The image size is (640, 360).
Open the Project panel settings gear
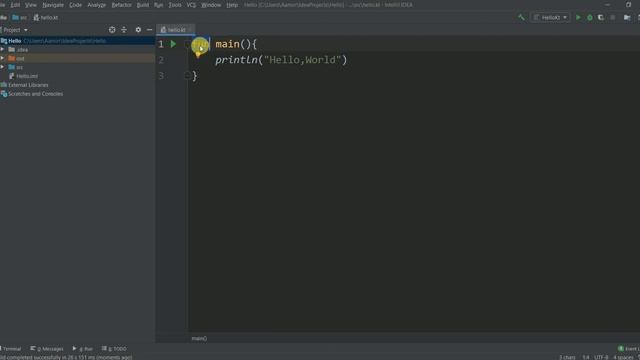click(x=138, y=30)
